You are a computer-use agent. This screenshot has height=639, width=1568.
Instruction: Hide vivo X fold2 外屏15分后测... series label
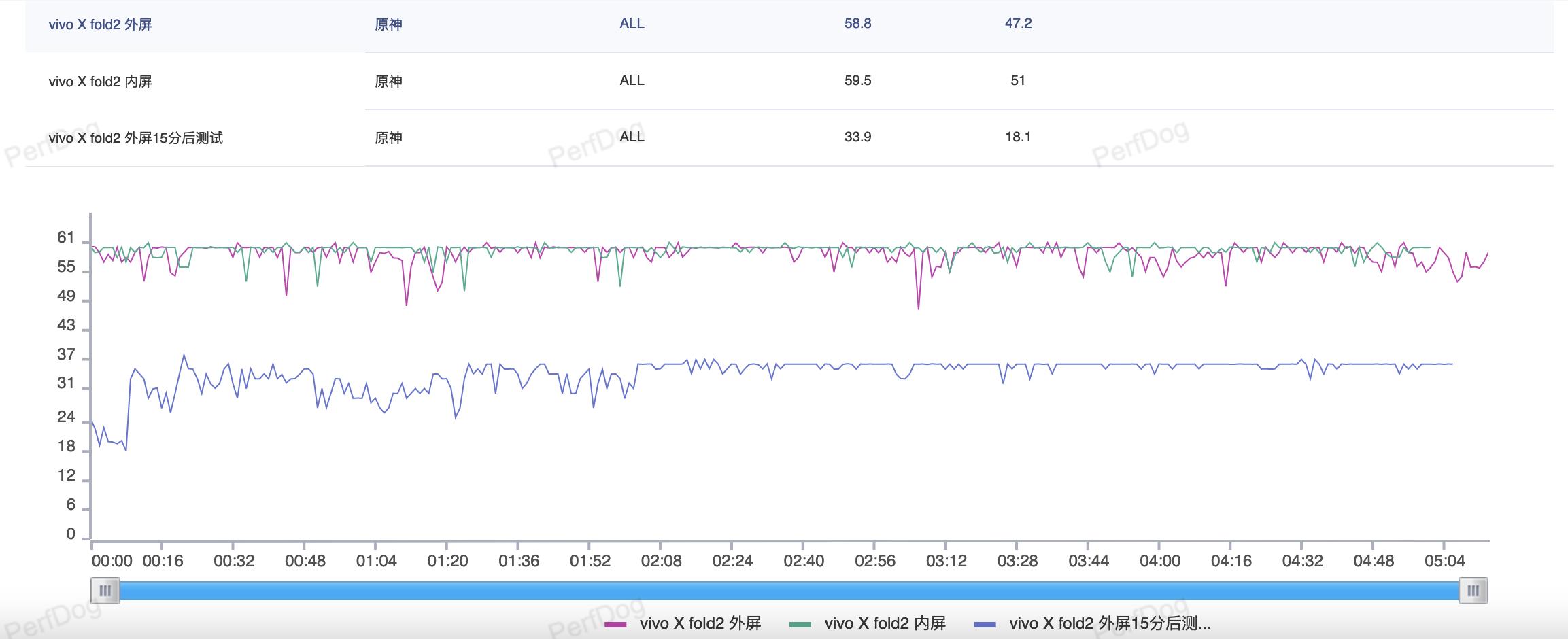(1110, 623)
